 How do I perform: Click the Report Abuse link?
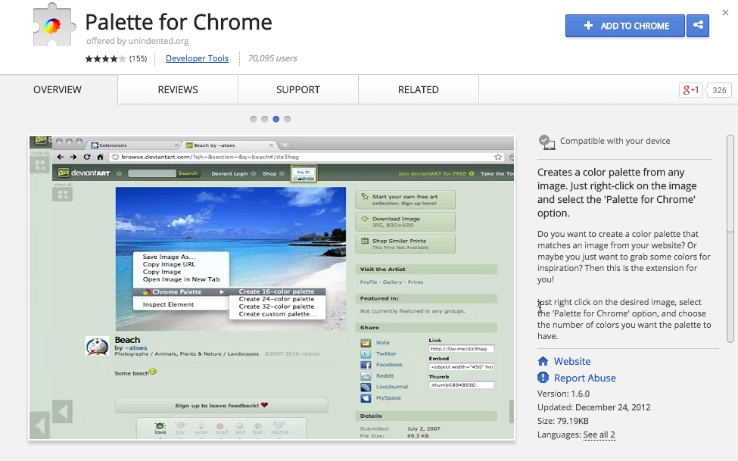[x=585, y=378]
